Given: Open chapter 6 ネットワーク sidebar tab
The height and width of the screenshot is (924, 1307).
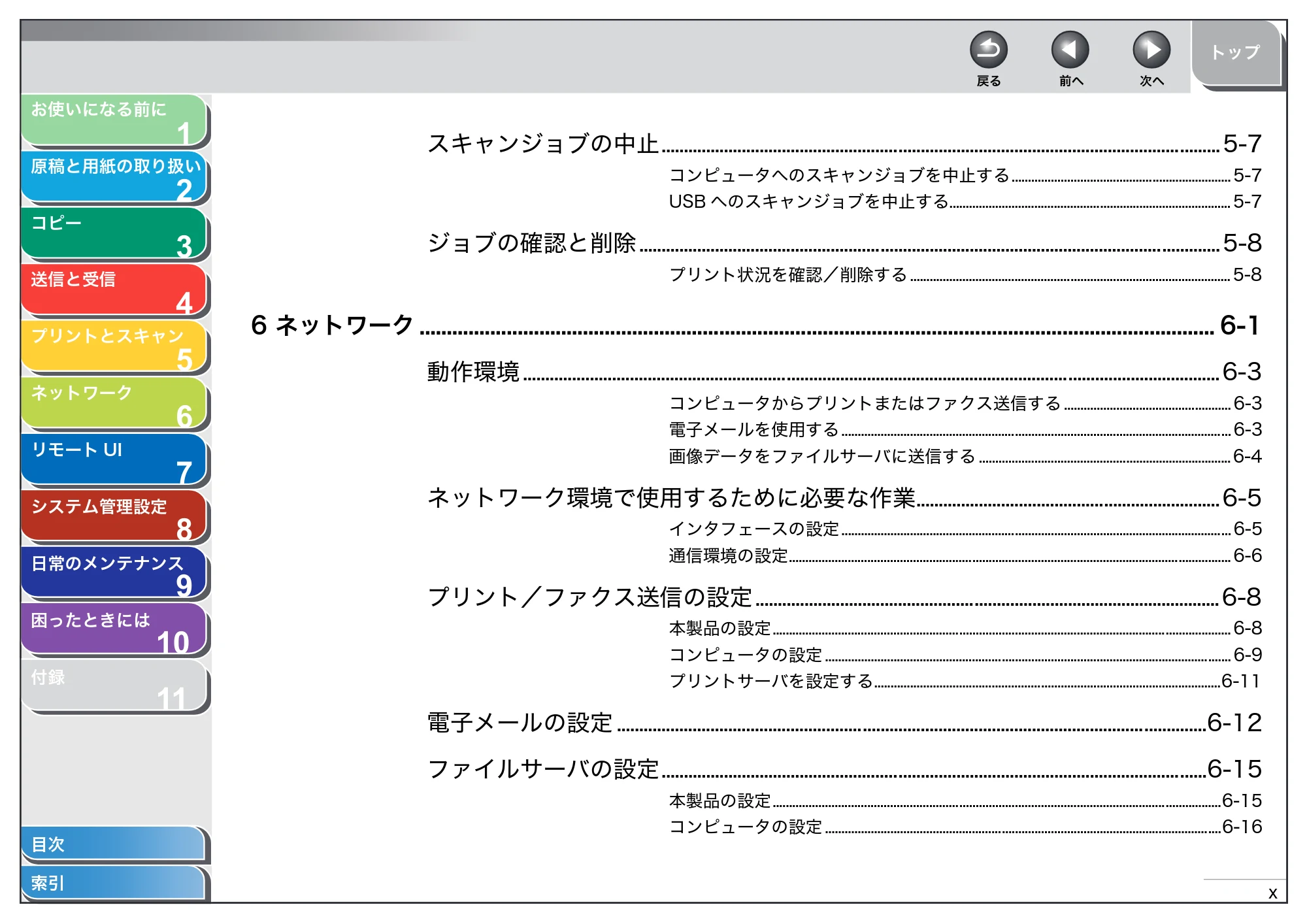Looking at the screenshot, I should pos(114,404).
